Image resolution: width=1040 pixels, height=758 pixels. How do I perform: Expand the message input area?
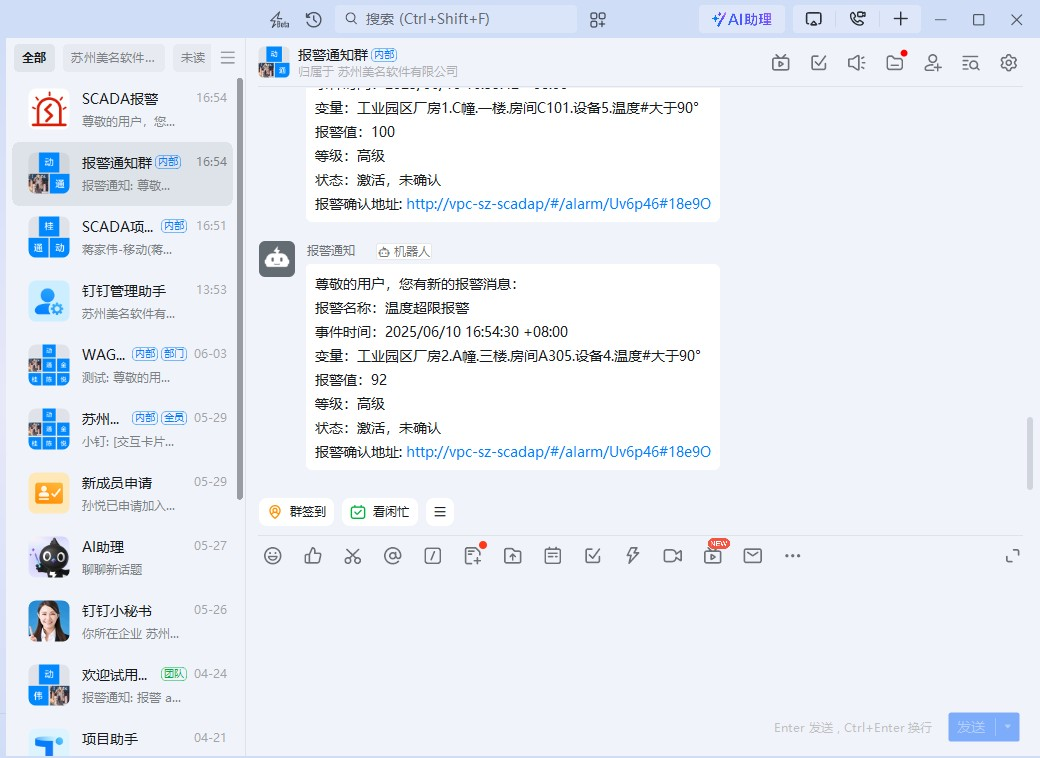1013,556
